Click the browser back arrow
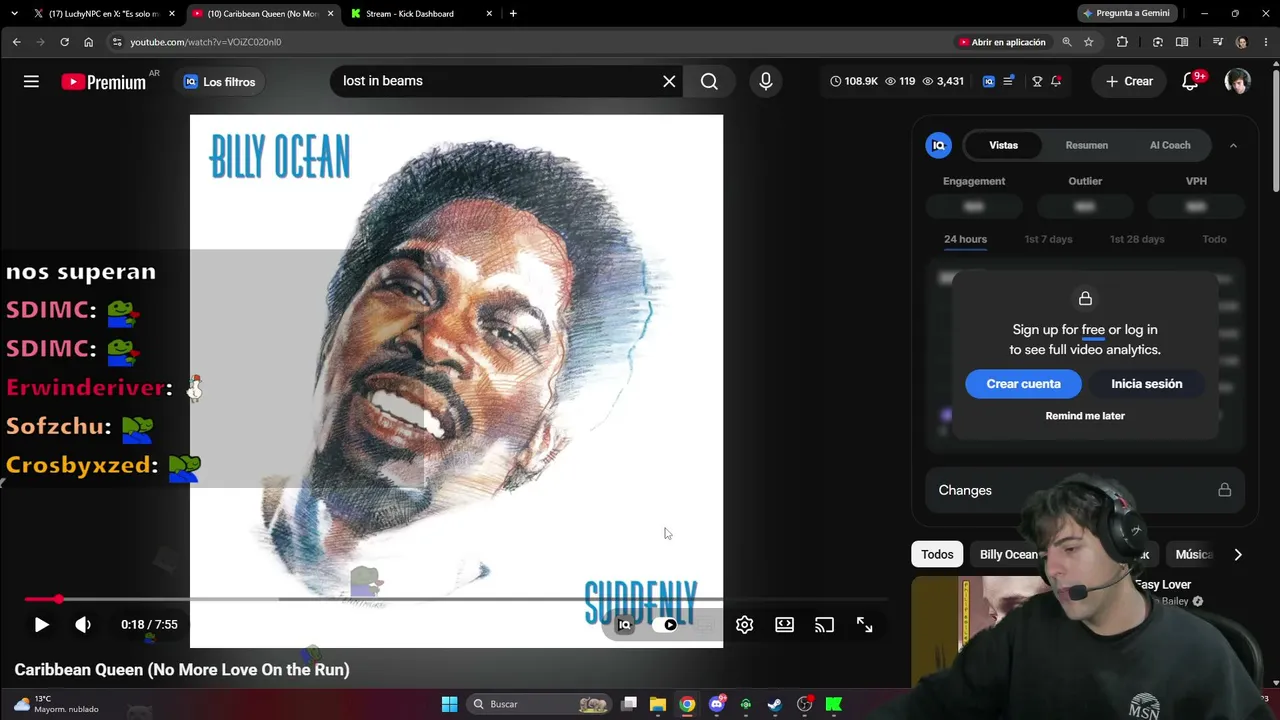Image resolution: width=1280 pixels, height=720 pixels. coord(16,42)
